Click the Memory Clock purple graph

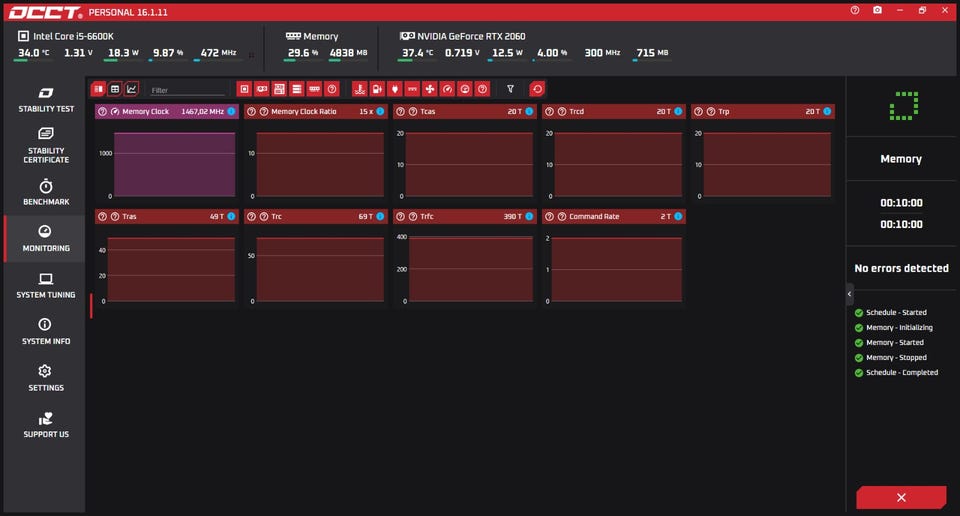tap(174, 164)
